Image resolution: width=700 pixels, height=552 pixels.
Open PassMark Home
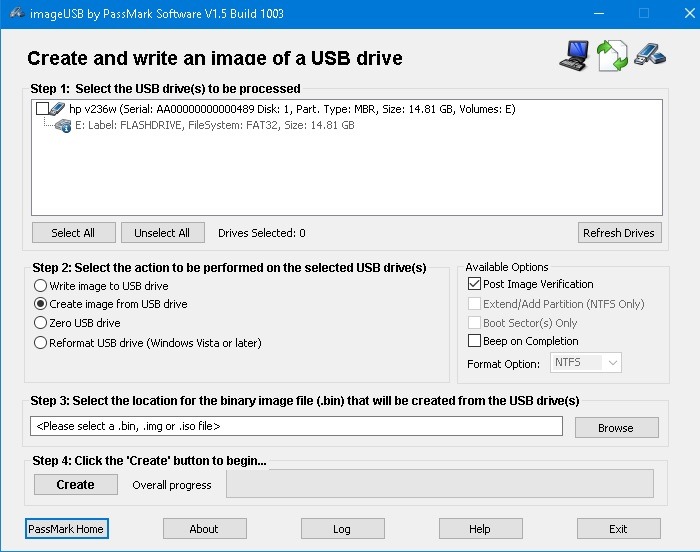click(67, 529)
